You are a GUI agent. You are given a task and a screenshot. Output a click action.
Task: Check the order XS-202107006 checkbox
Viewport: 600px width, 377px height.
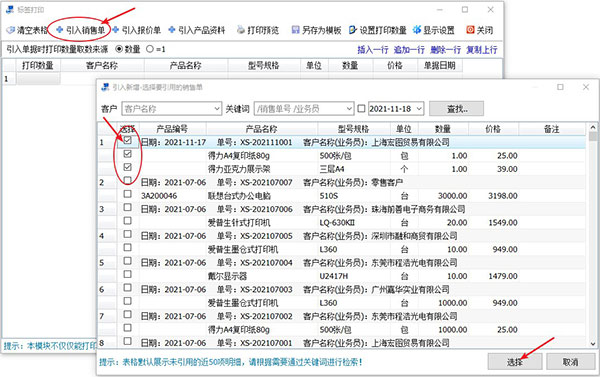point(127,207)
